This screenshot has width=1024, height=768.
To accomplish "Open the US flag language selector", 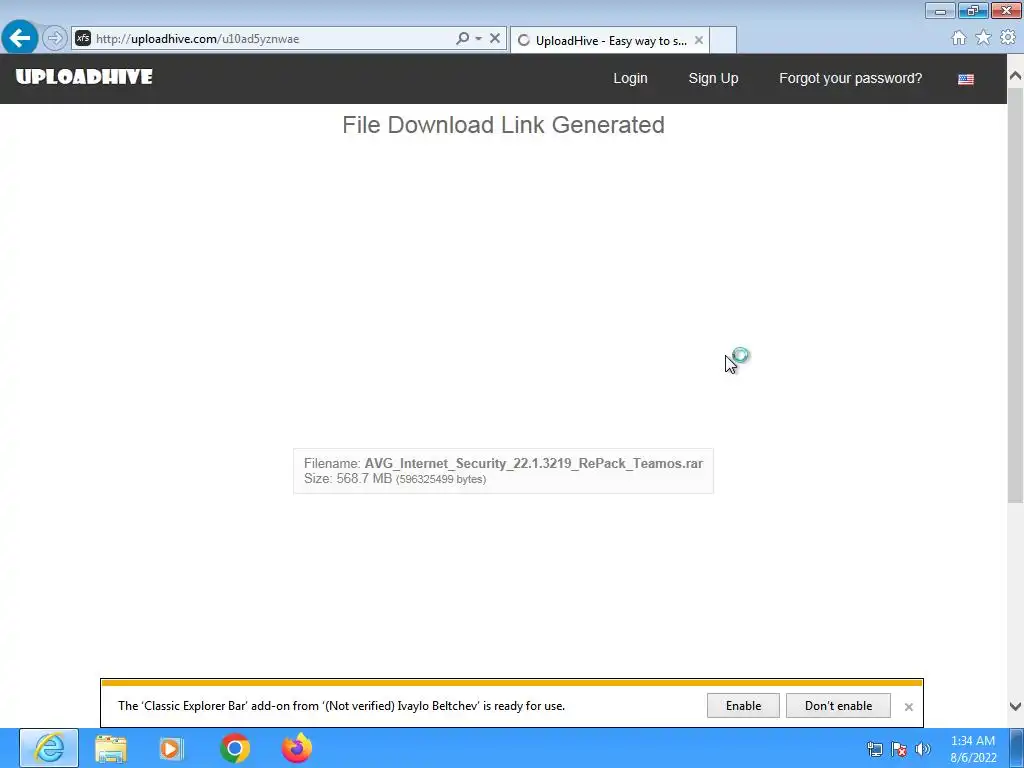I will pos(966,79).
